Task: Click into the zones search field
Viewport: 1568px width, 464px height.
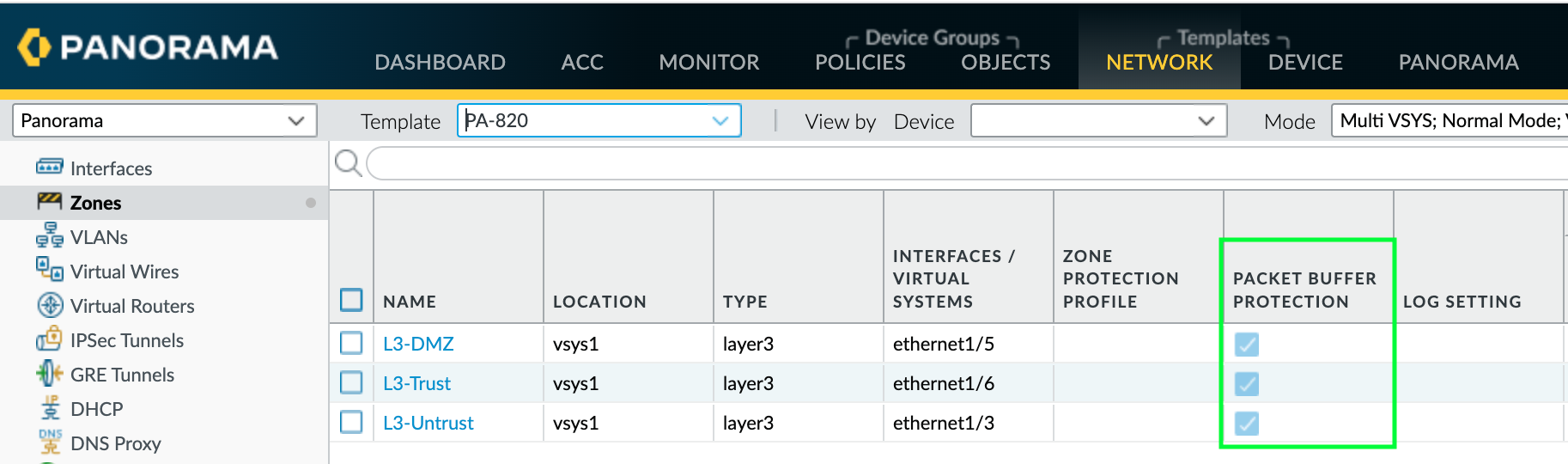Action: [x=962, y=163]
